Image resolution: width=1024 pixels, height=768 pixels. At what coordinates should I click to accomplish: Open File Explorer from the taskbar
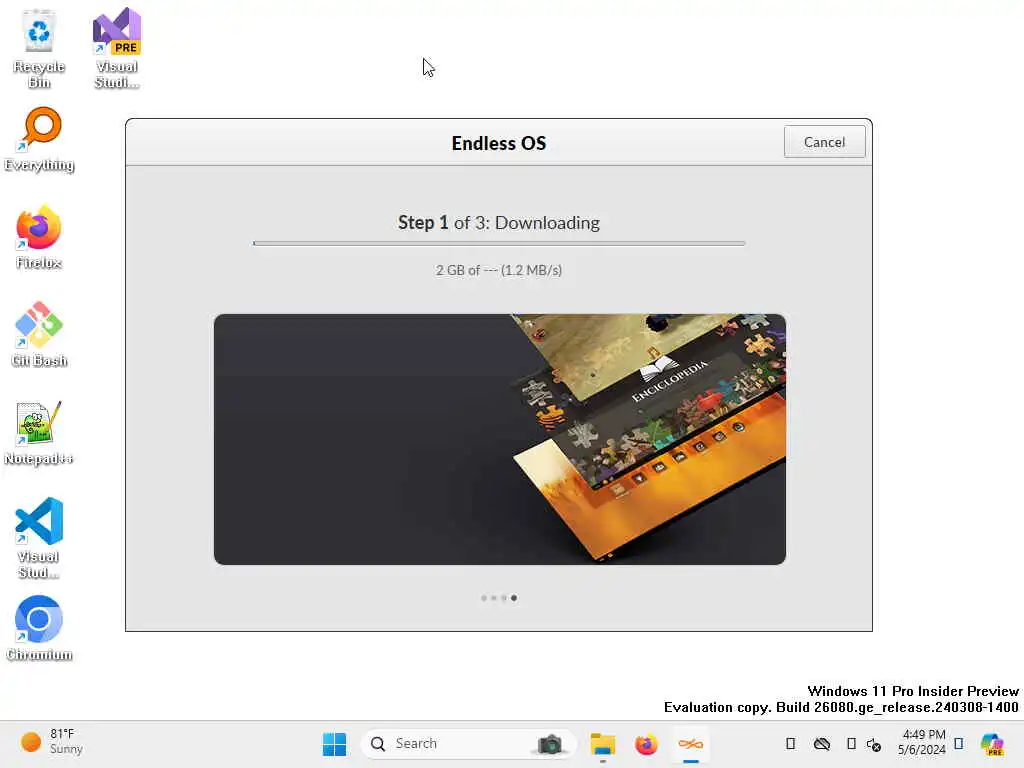(602, 744)
